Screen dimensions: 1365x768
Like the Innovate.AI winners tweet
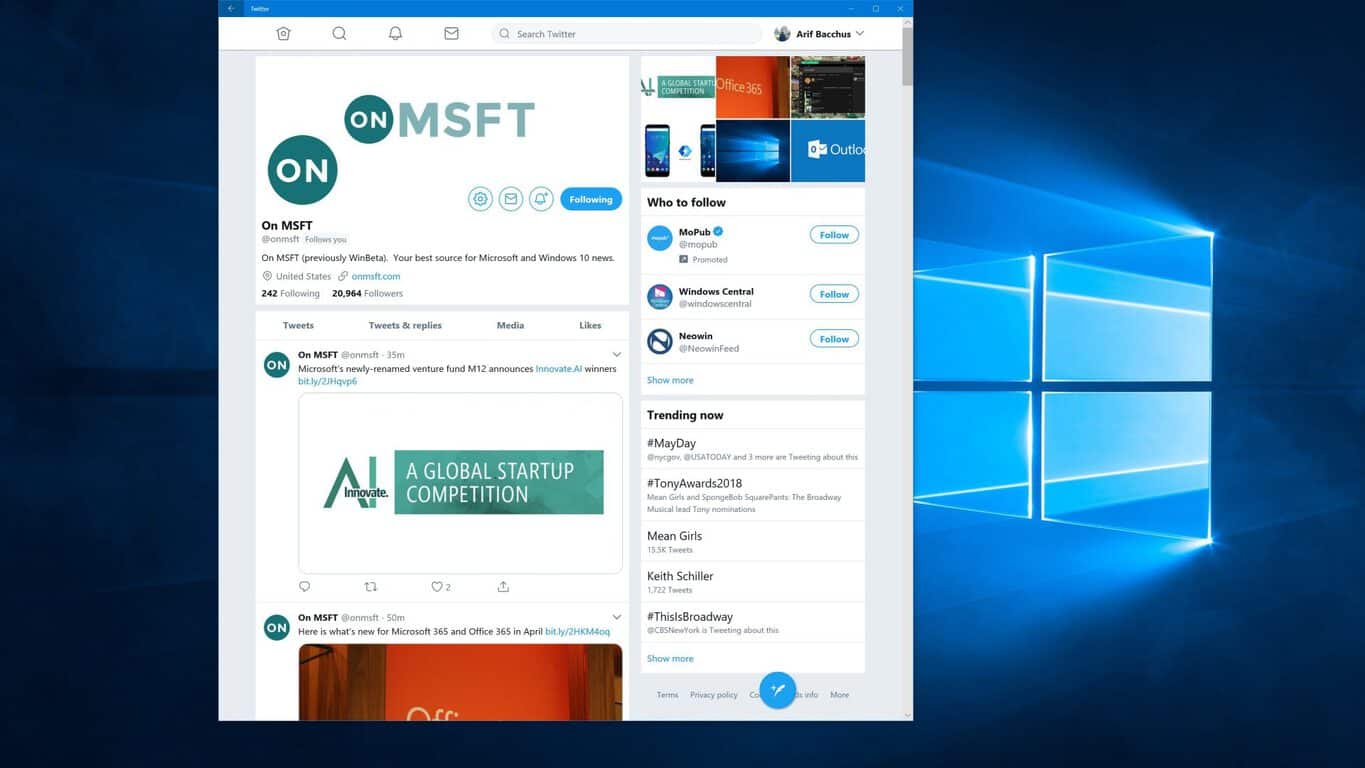[437, 587]
